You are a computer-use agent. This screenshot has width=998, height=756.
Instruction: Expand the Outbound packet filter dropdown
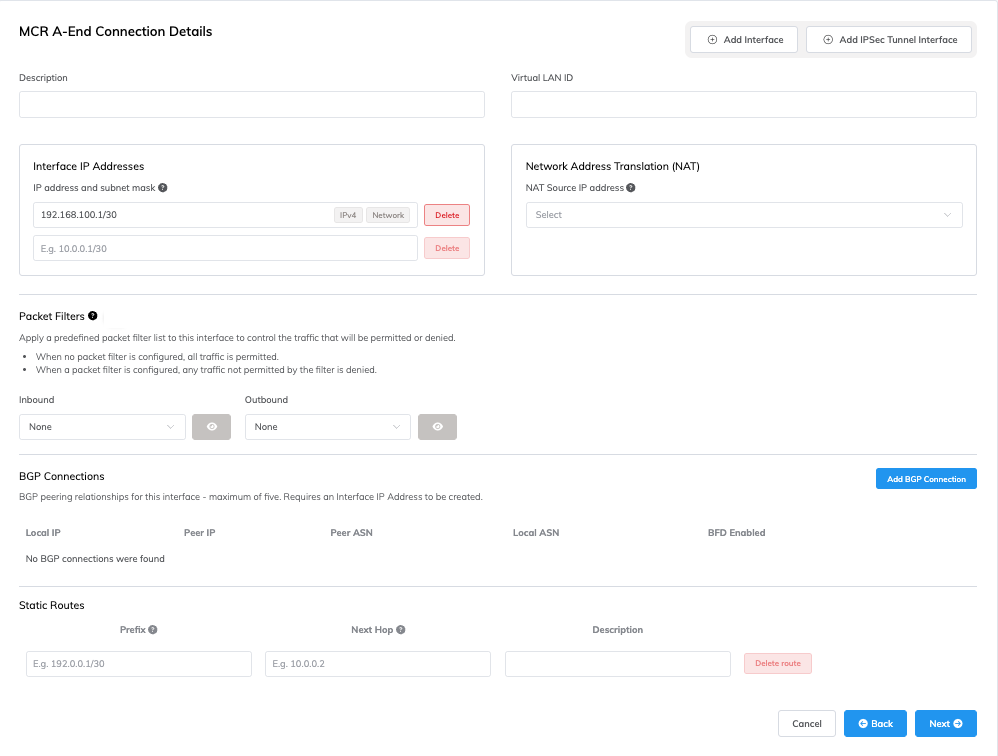[x=327, y=427]
